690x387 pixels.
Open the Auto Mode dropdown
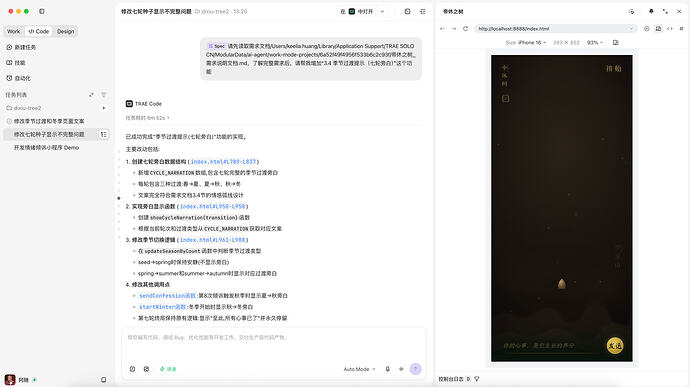click(x=359, y=369)
